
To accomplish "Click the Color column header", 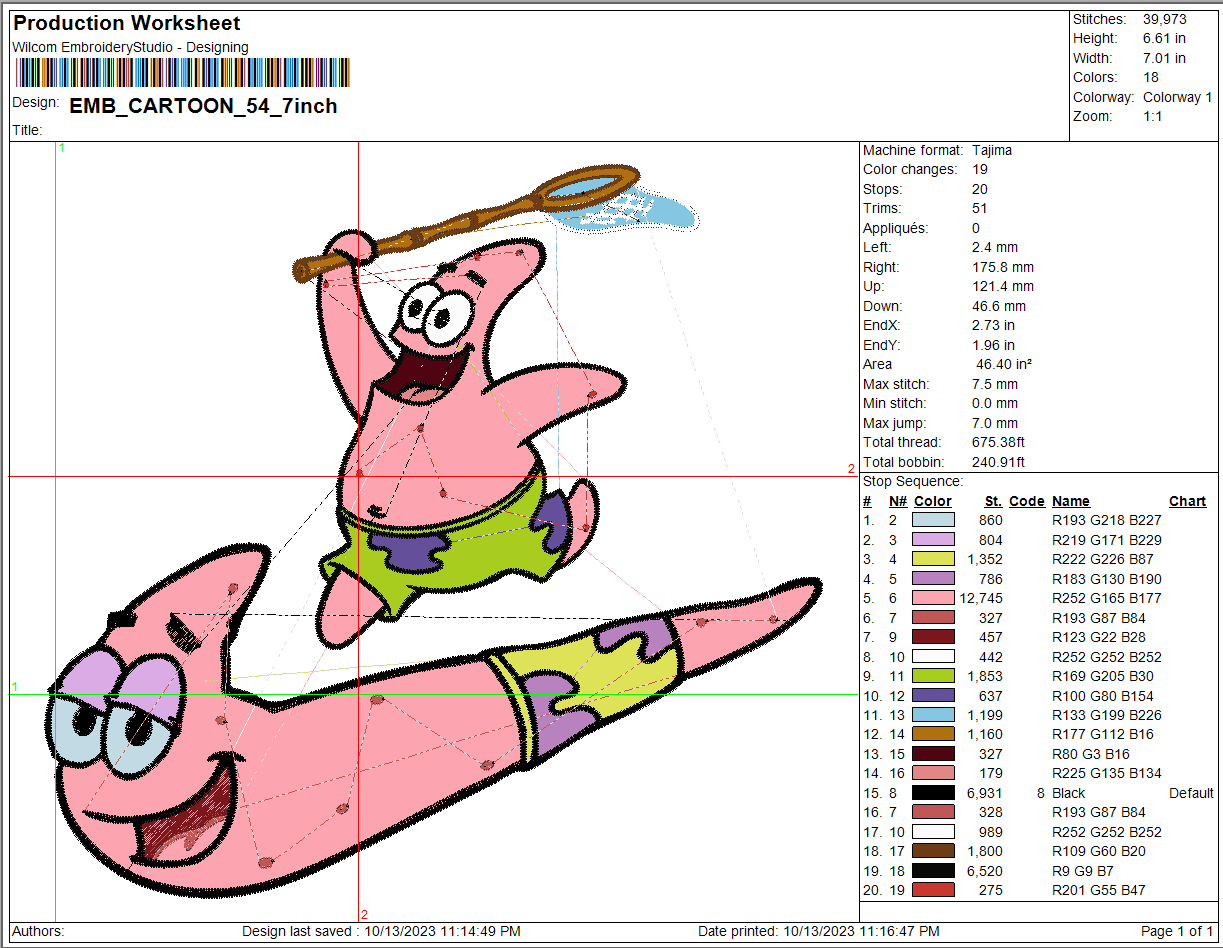I will coord(932,501).
